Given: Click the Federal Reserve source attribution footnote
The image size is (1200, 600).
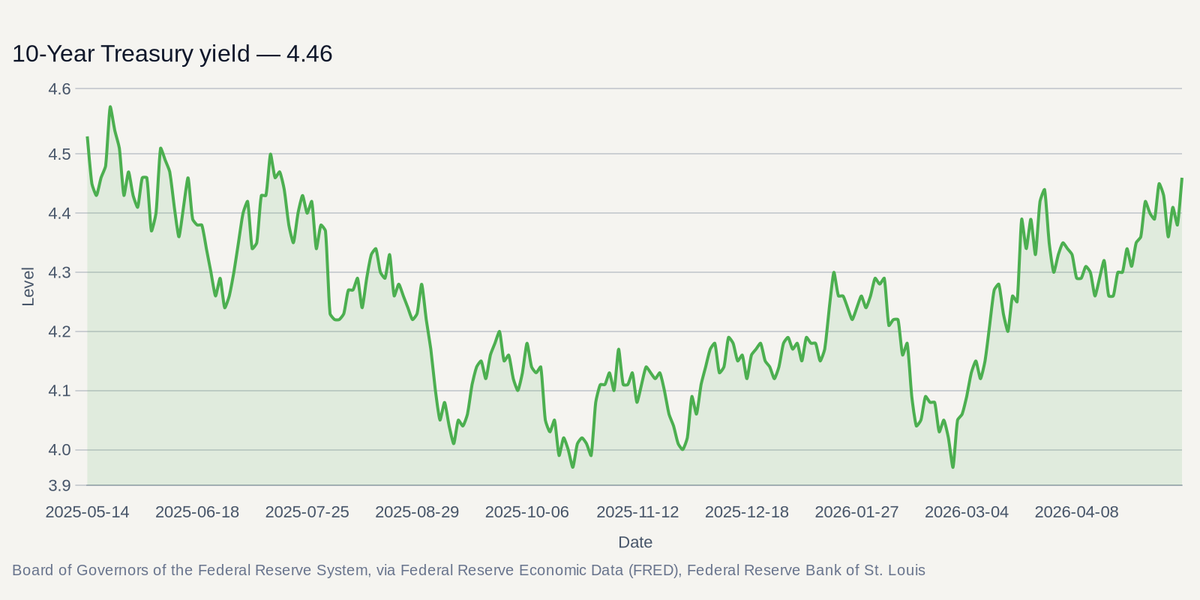Looking at the screenshot, I should tap(469, 570).
